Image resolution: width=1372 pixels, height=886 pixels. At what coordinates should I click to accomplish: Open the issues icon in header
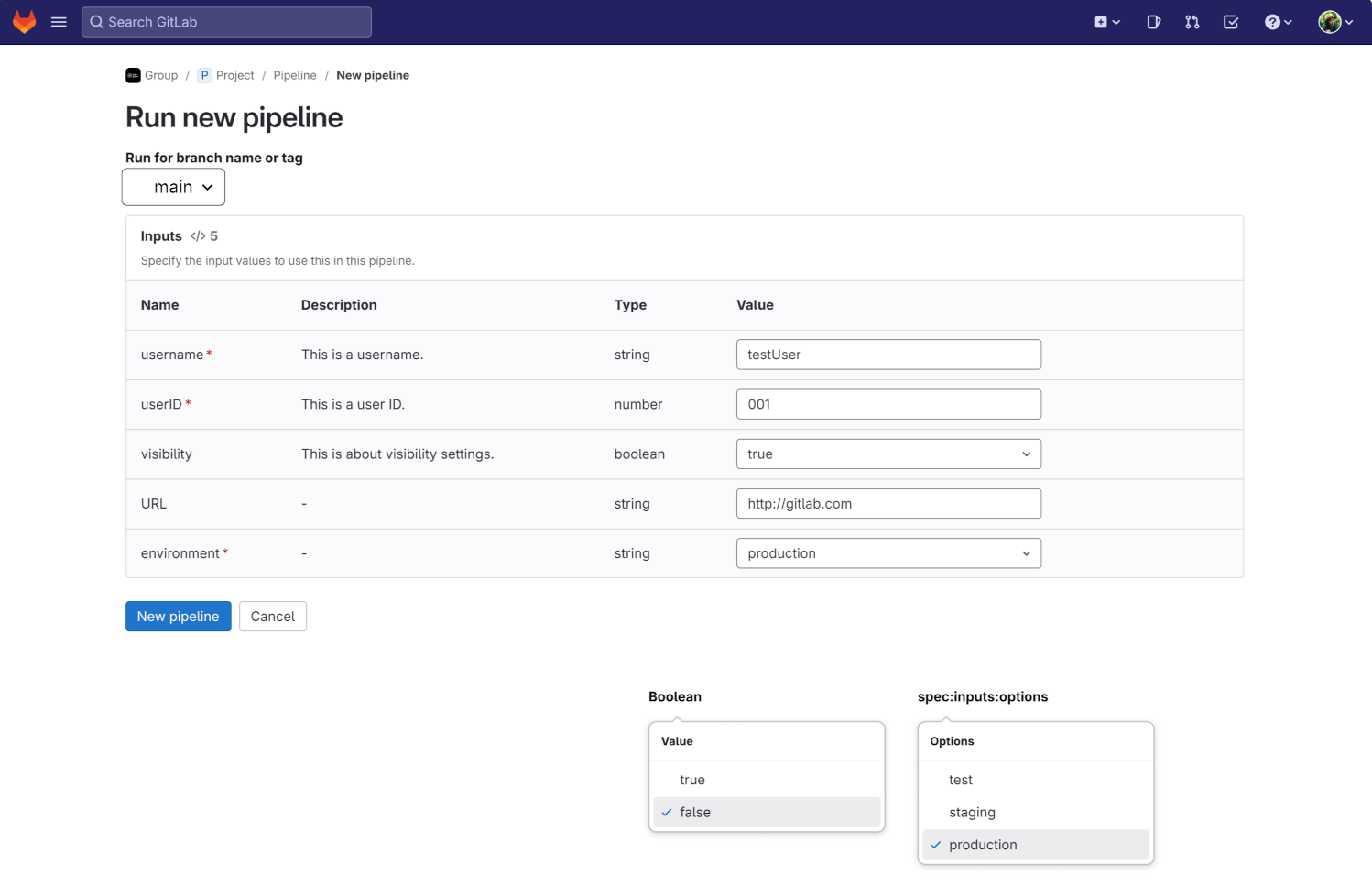[1153, 22]
